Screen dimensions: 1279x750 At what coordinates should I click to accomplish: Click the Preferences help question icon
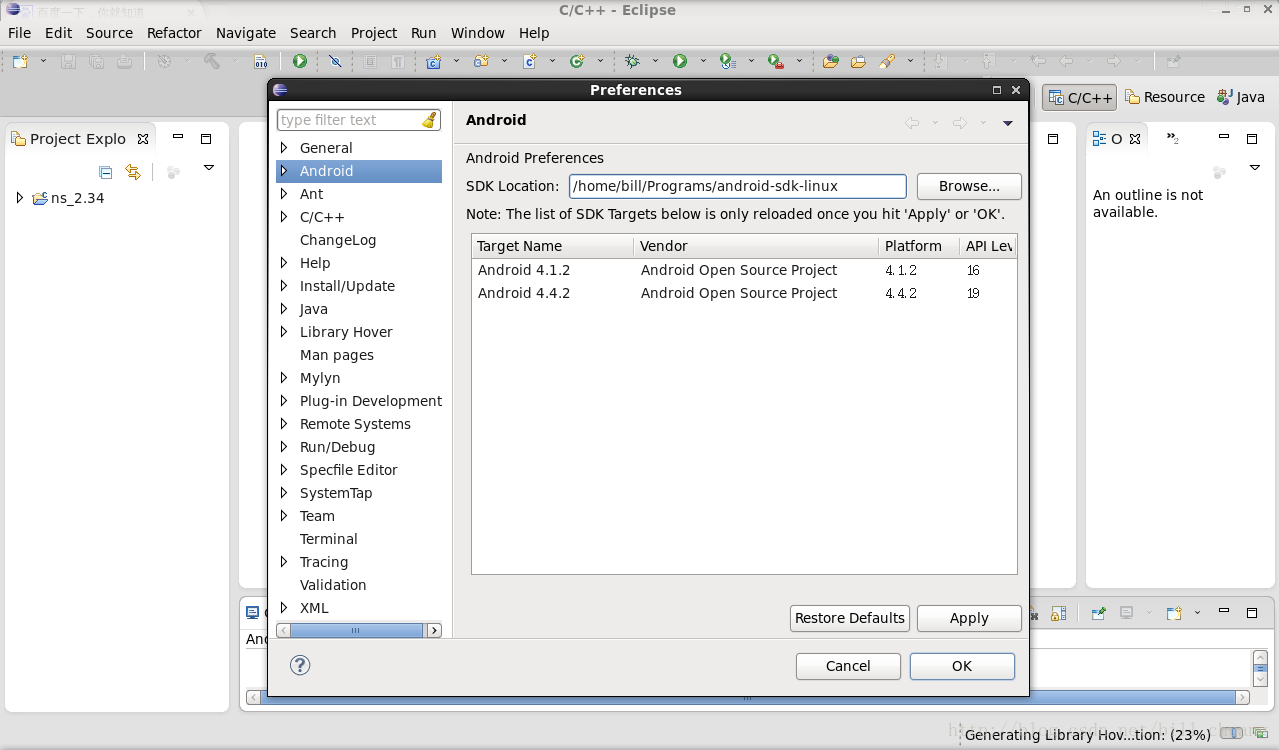coord(300,665)
